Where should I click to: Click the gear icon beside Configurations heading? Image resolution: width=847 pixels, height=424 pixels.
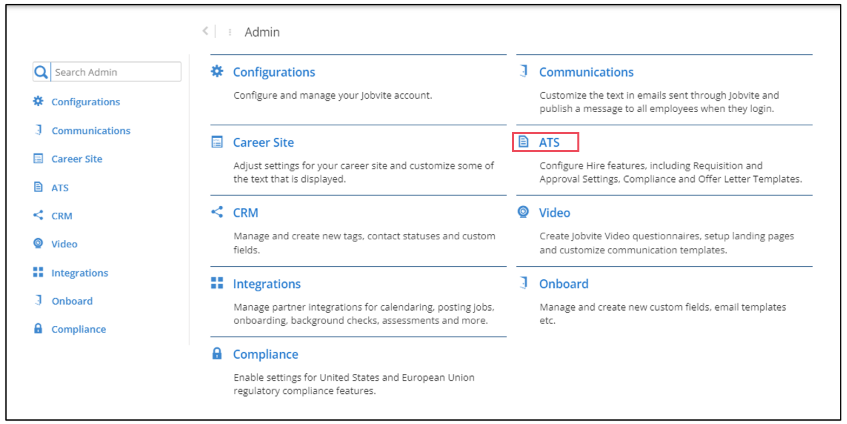point(217,72)
